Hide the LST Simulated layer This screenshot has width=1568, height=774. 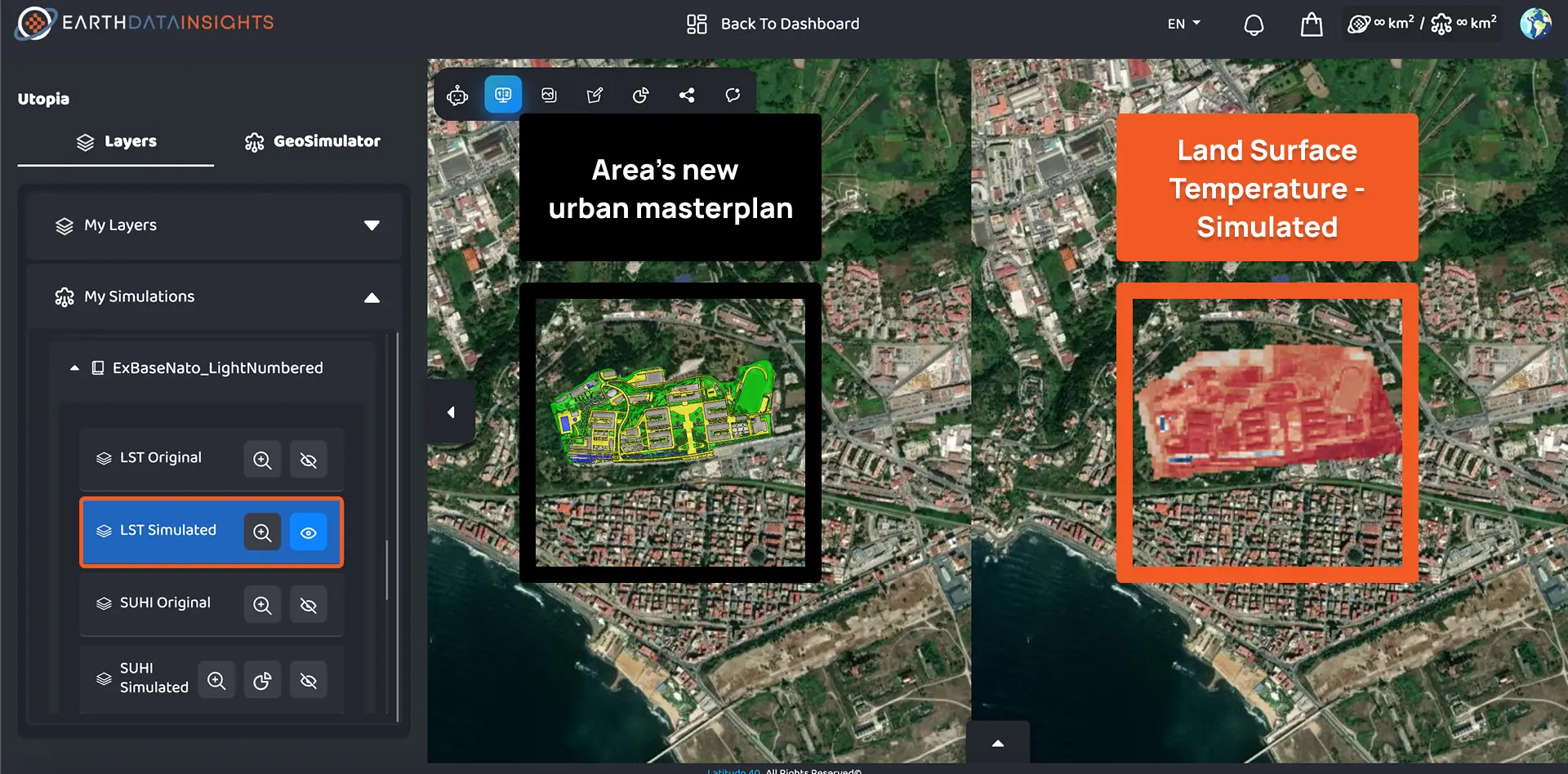[x=309, y=532]
